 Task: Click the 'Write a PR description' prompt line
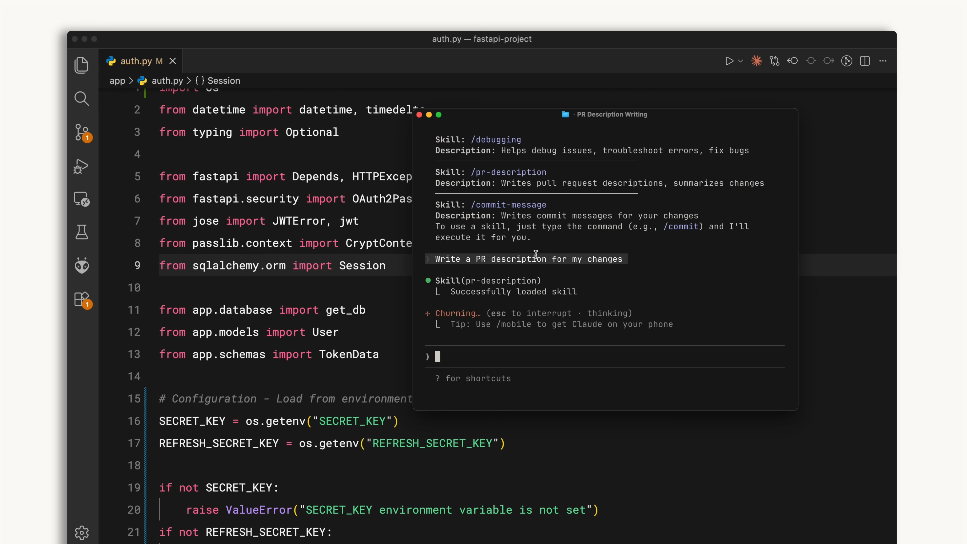click(529, 259)
